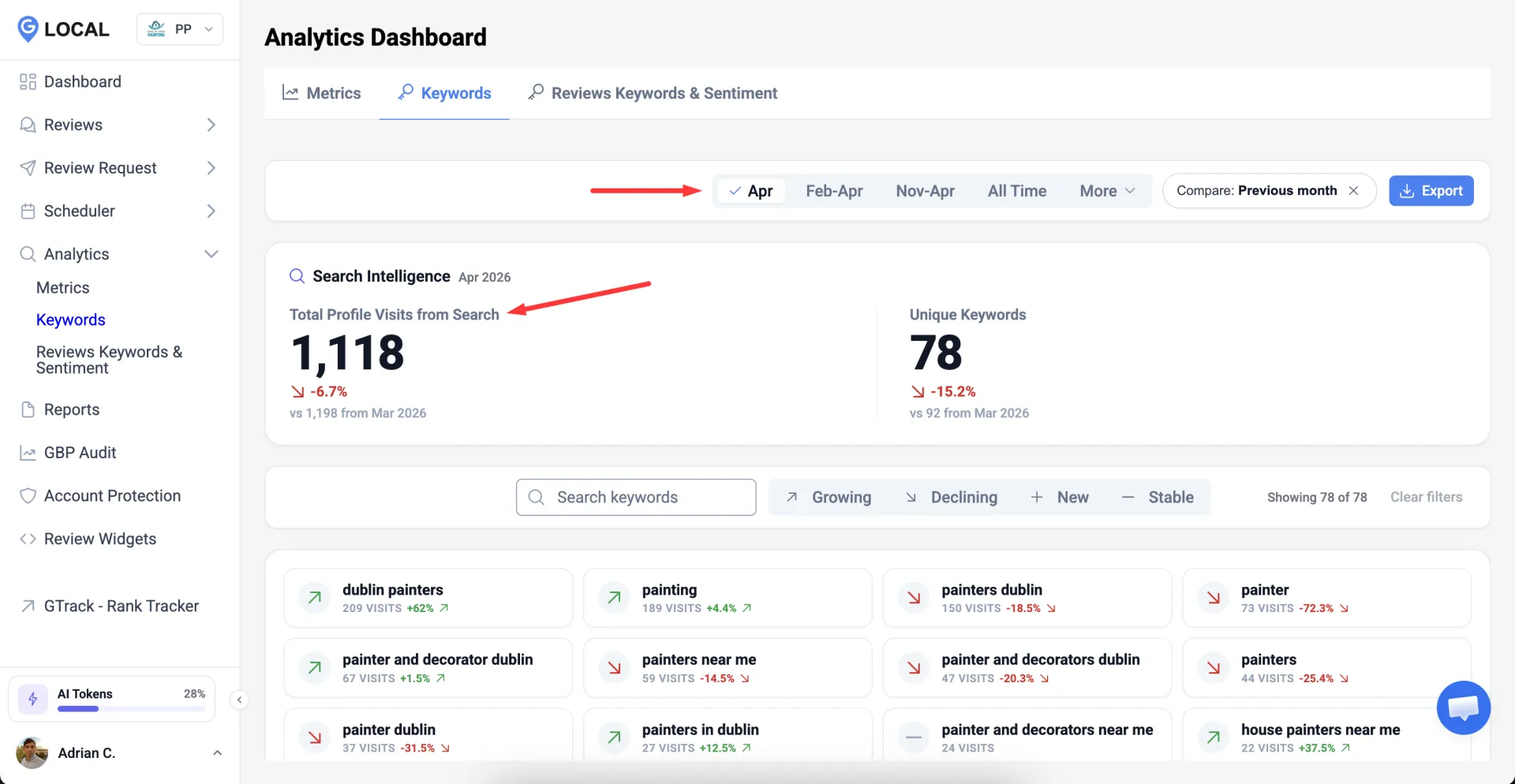This screenshot has height=784, width=1515.
Task: Switch to the Metrics tab
Action: pyautogui.click(x=322, y=93)
